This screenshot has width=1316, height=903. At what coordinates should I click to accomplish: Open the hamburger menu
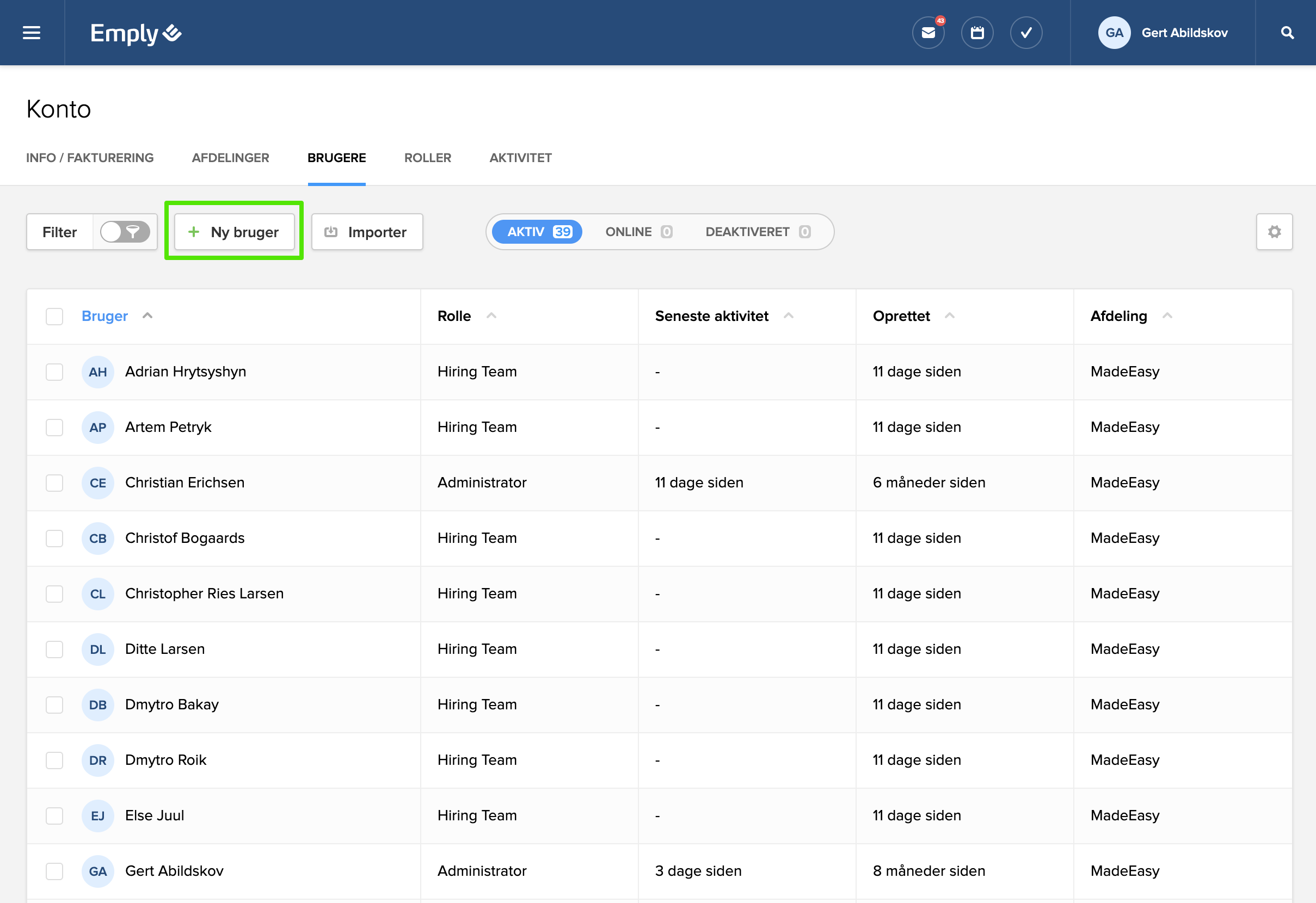pyautogui.click(x=32, y=33)
